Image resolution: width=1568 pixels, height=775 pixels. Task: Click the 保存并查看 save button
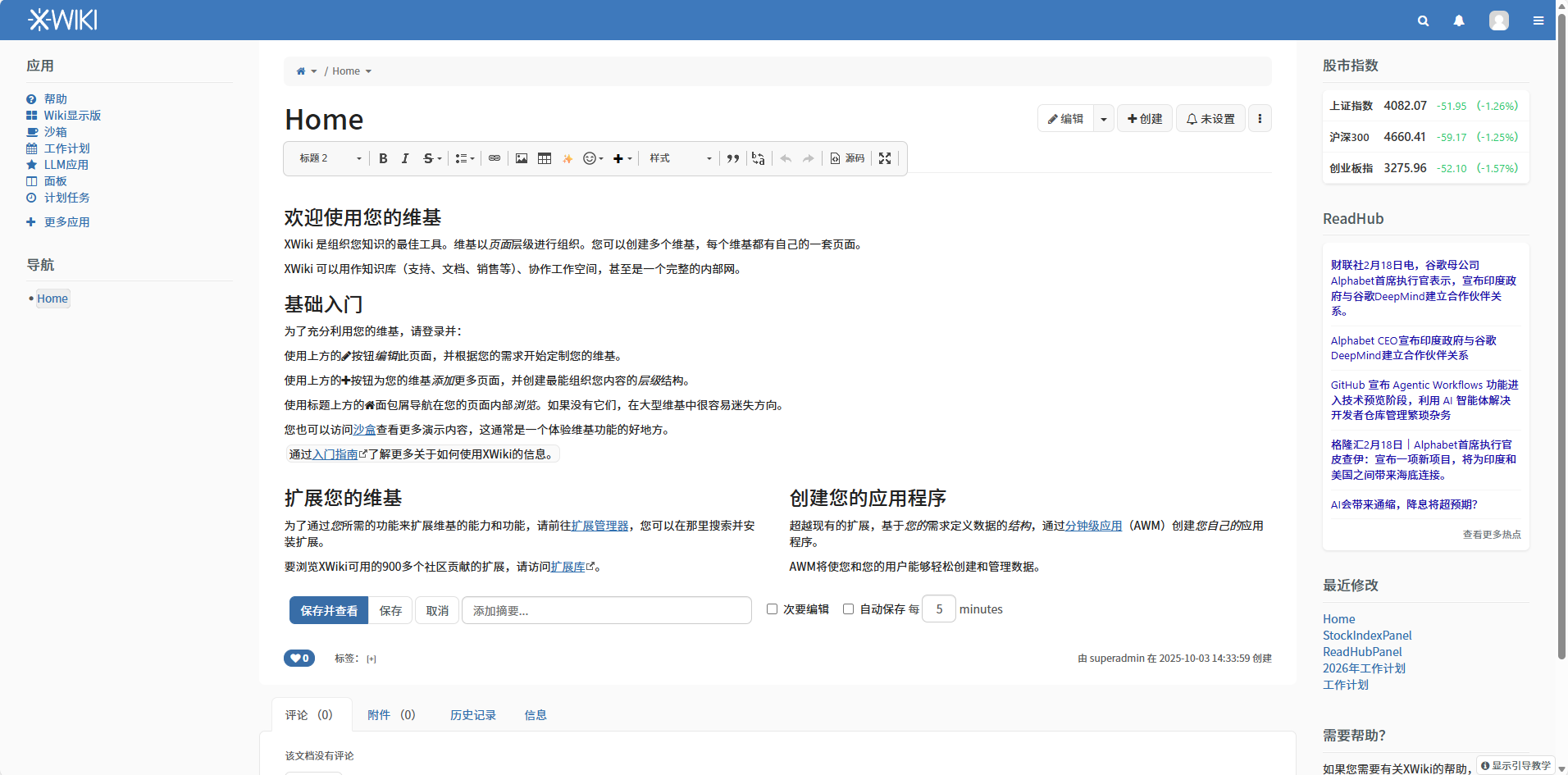pos(328,610)
